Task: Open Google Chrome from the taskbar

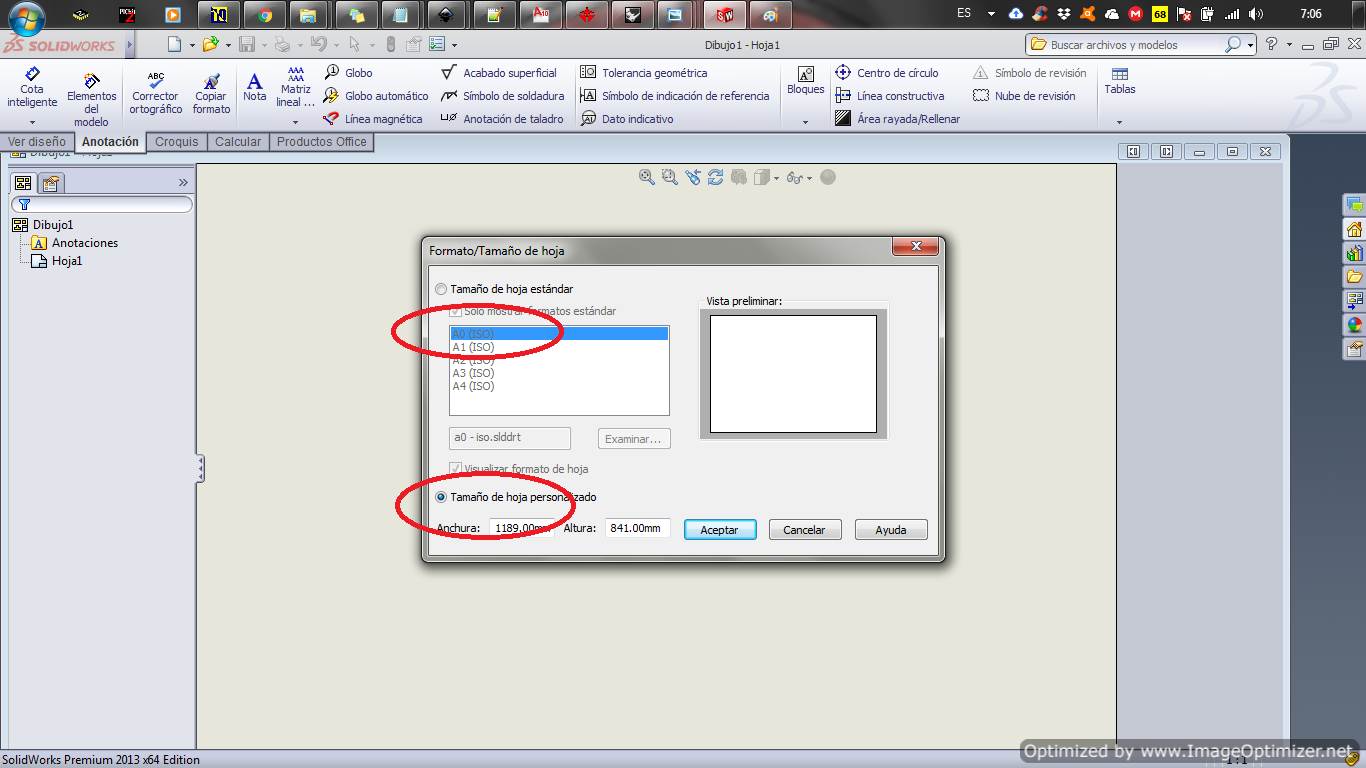Action: 264,15
